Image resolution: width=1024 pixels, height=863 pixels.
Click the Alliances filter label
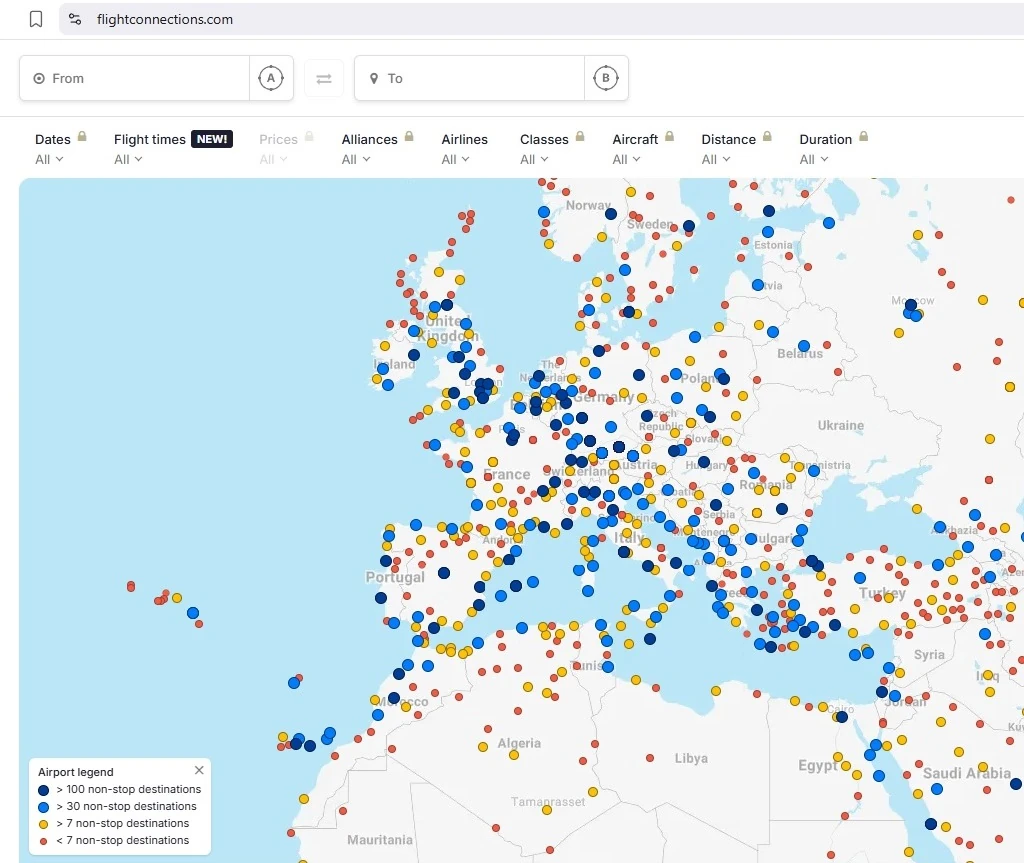coord(370,139)
